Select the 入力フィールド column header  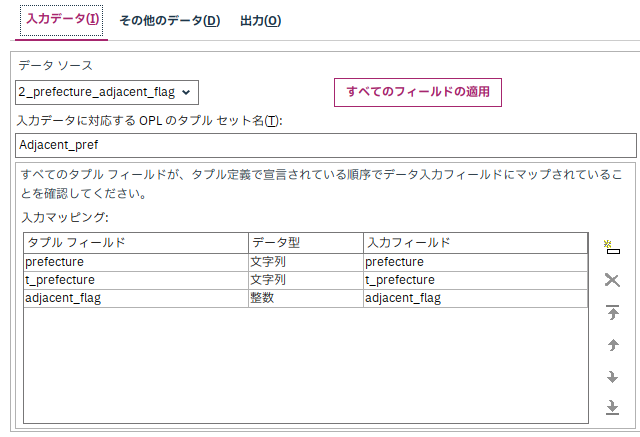(476, 243)
